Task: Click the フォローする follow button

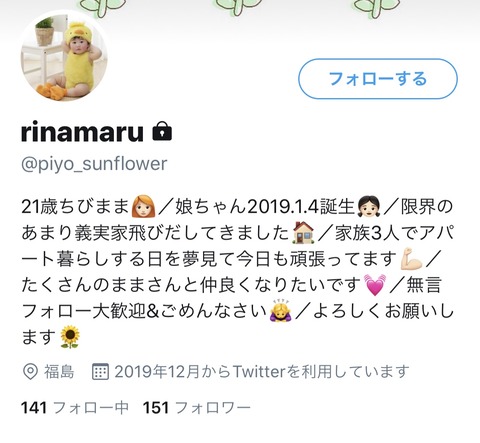Action: (x=378, y=79)
